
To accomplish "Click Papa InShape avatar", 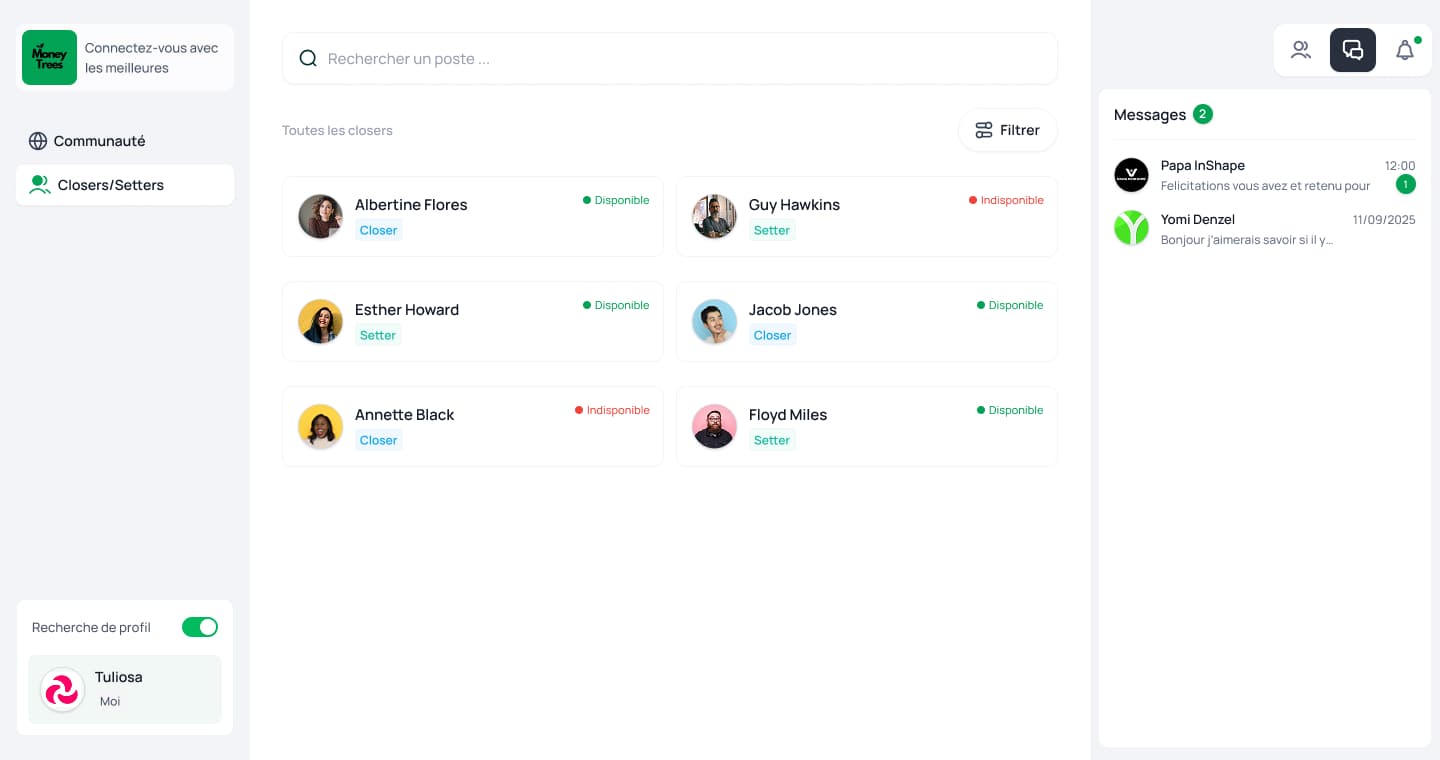I will point(1131,175).
